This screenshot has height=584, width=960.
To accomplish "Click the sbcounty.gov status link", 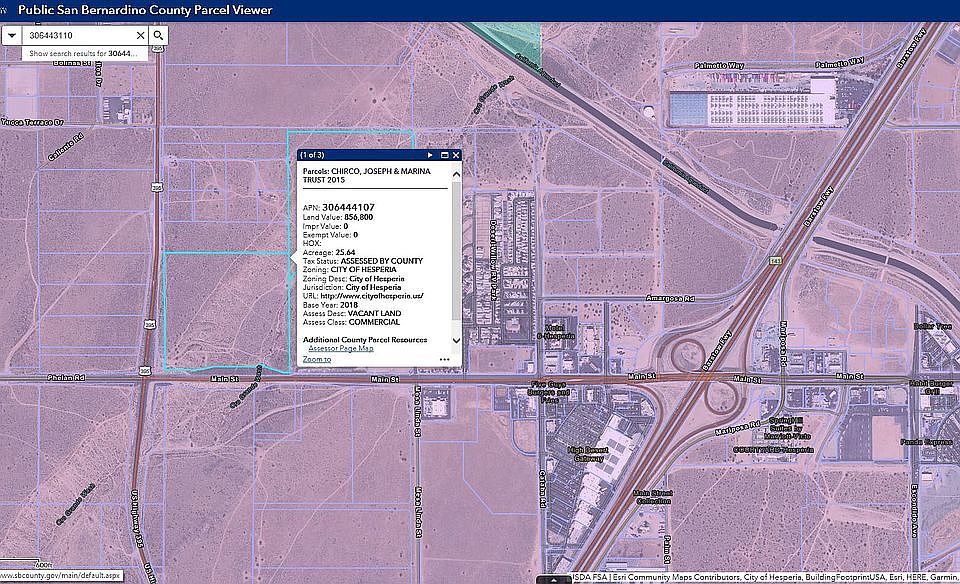I will point(61,575).
